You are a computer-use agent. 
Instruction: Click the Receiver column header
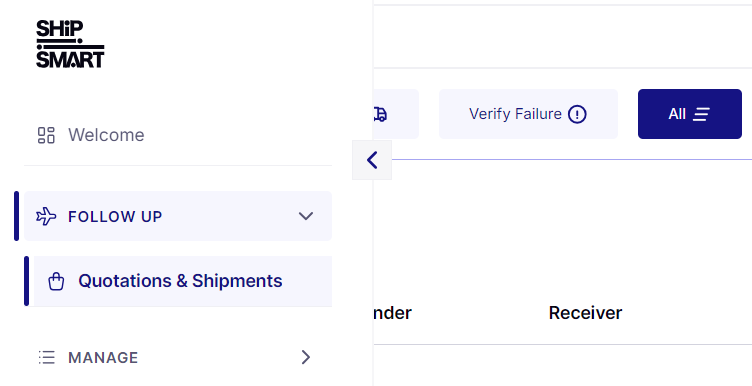(585, 313)
